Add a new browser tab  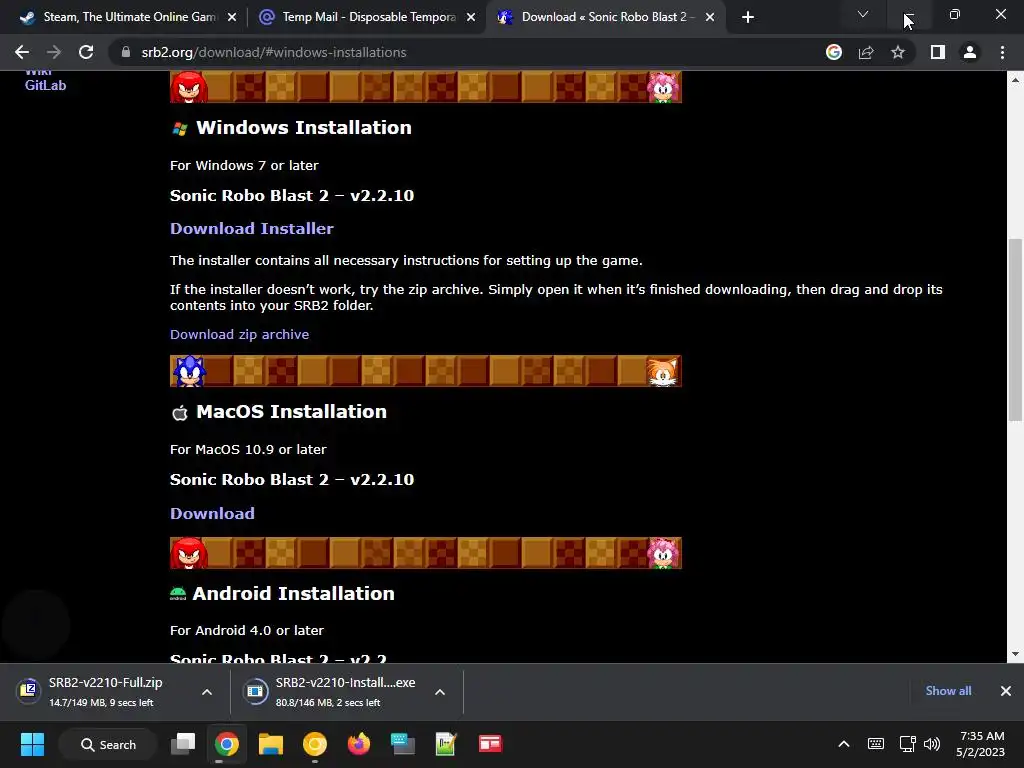[748, 17]
